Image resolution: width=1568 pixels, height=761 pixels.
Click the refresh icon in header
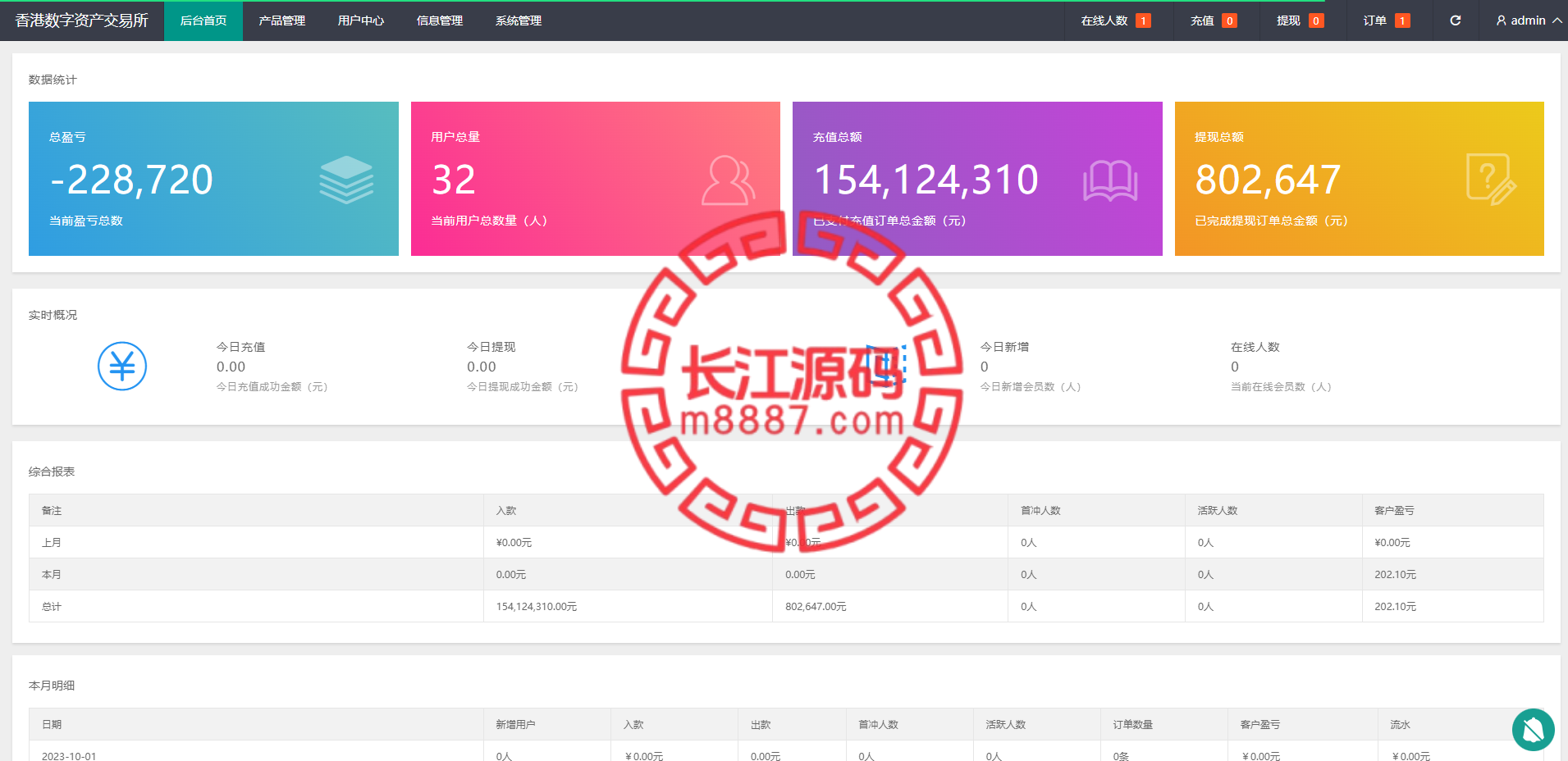pyautogui.click(x=1456, y=21)
